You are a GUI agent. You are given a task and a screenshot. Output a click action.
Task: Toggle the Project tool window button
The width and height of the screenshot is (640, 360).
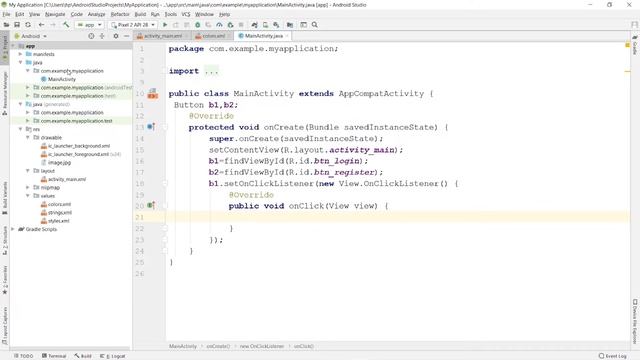tap(5, 48)
